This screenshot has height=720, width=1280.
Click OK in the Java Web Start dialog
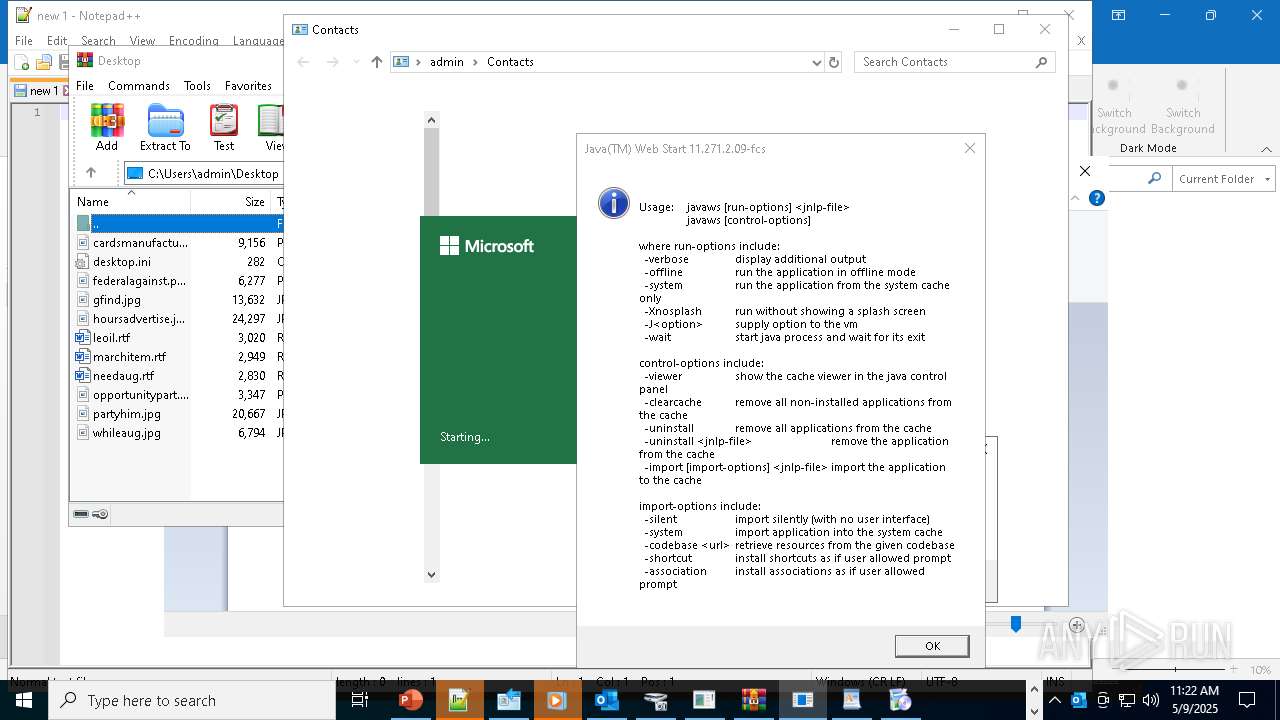click(x=931, y=646)
